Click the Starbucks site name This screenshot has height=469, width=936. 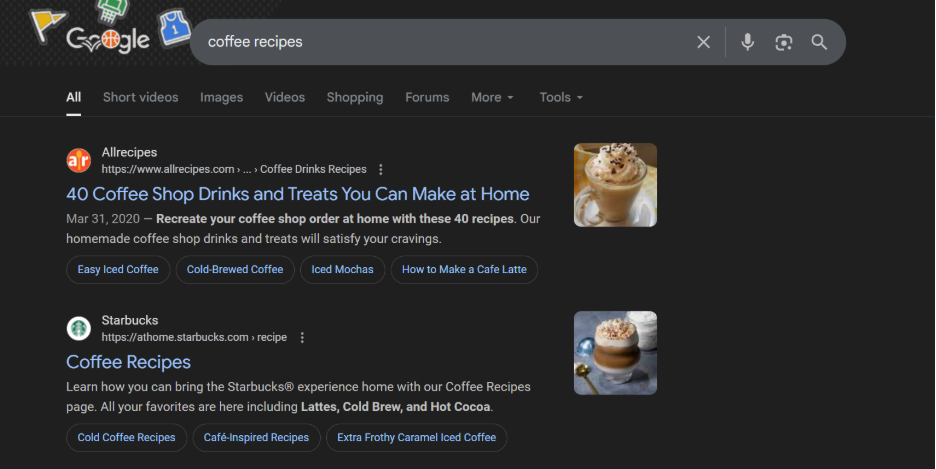(x=130, y=320)
